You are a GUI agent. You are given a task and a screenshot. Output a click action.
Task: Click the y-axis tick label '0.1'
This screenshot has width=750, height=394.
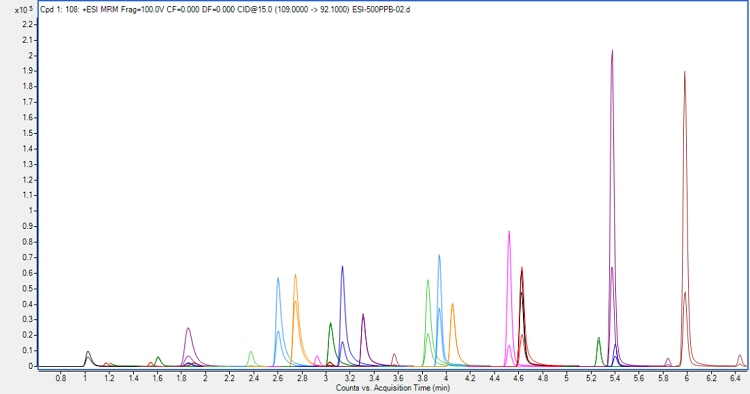point(28,350)
